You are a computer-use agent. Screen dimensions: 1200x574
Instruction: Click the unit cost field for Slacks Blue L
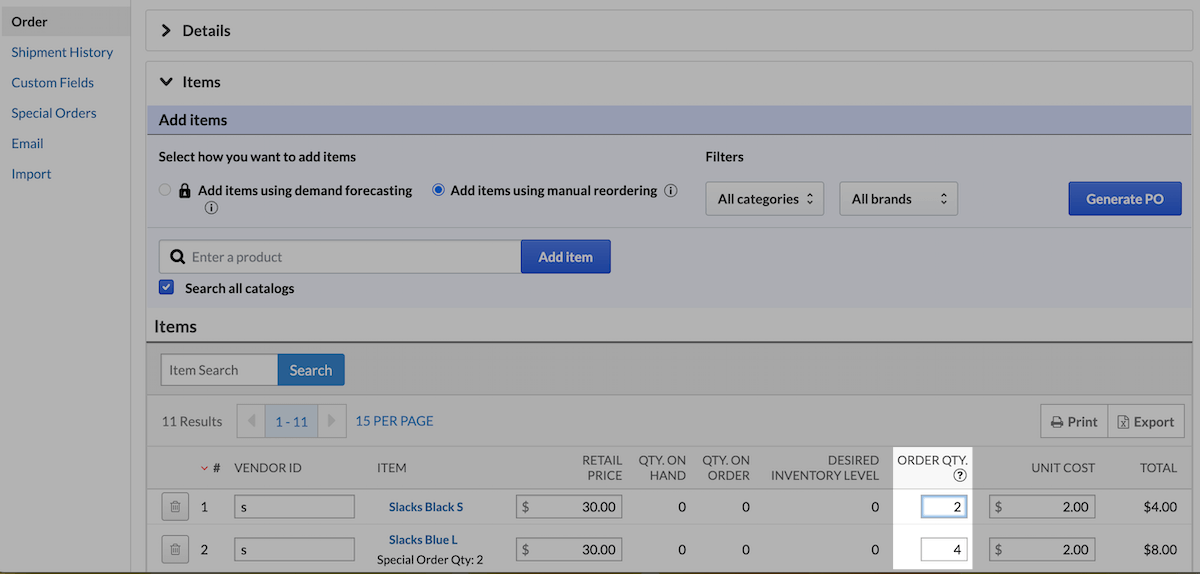coord(1043,549)
